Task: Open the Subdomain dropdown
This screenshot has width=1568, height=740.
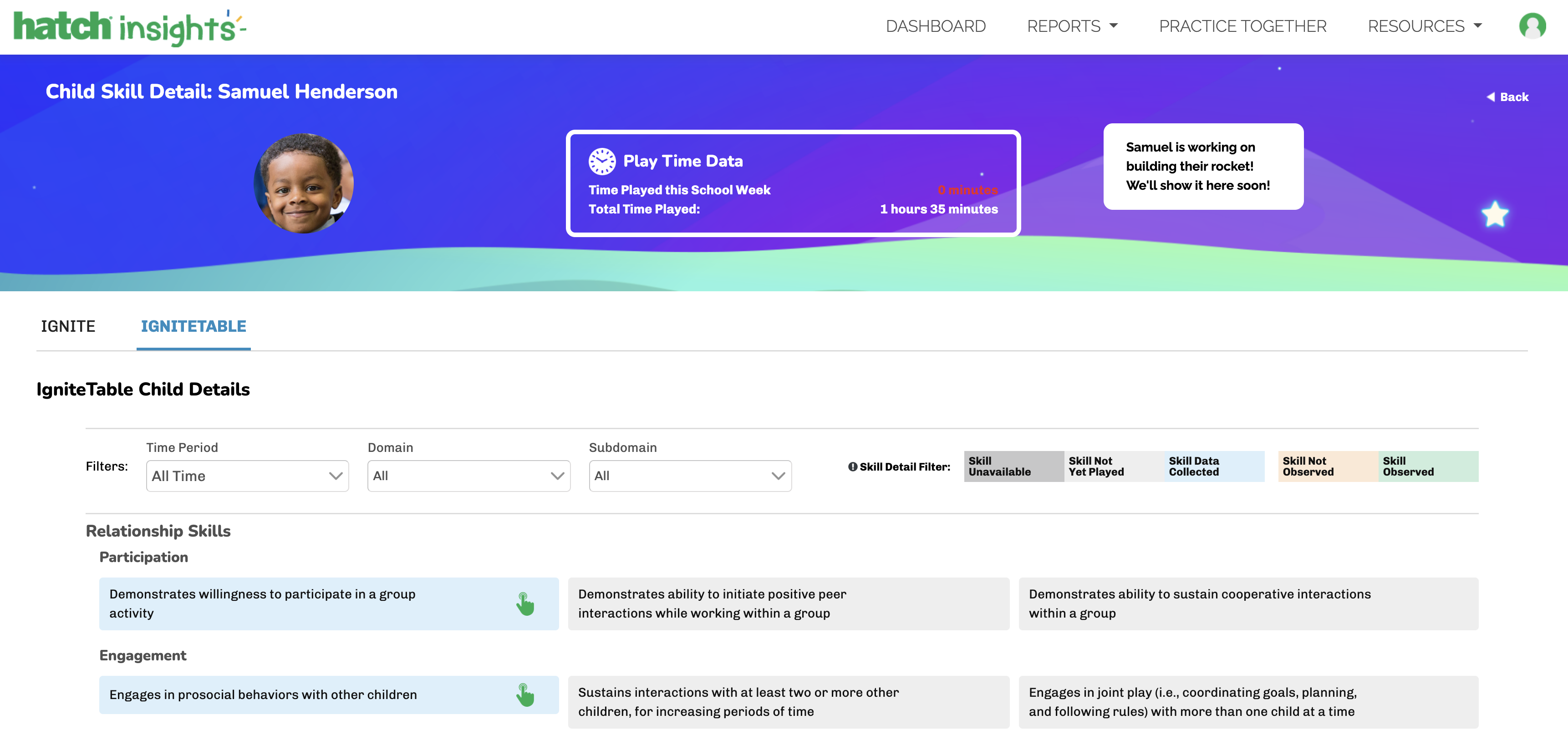Action: click(x=690, y=476)
